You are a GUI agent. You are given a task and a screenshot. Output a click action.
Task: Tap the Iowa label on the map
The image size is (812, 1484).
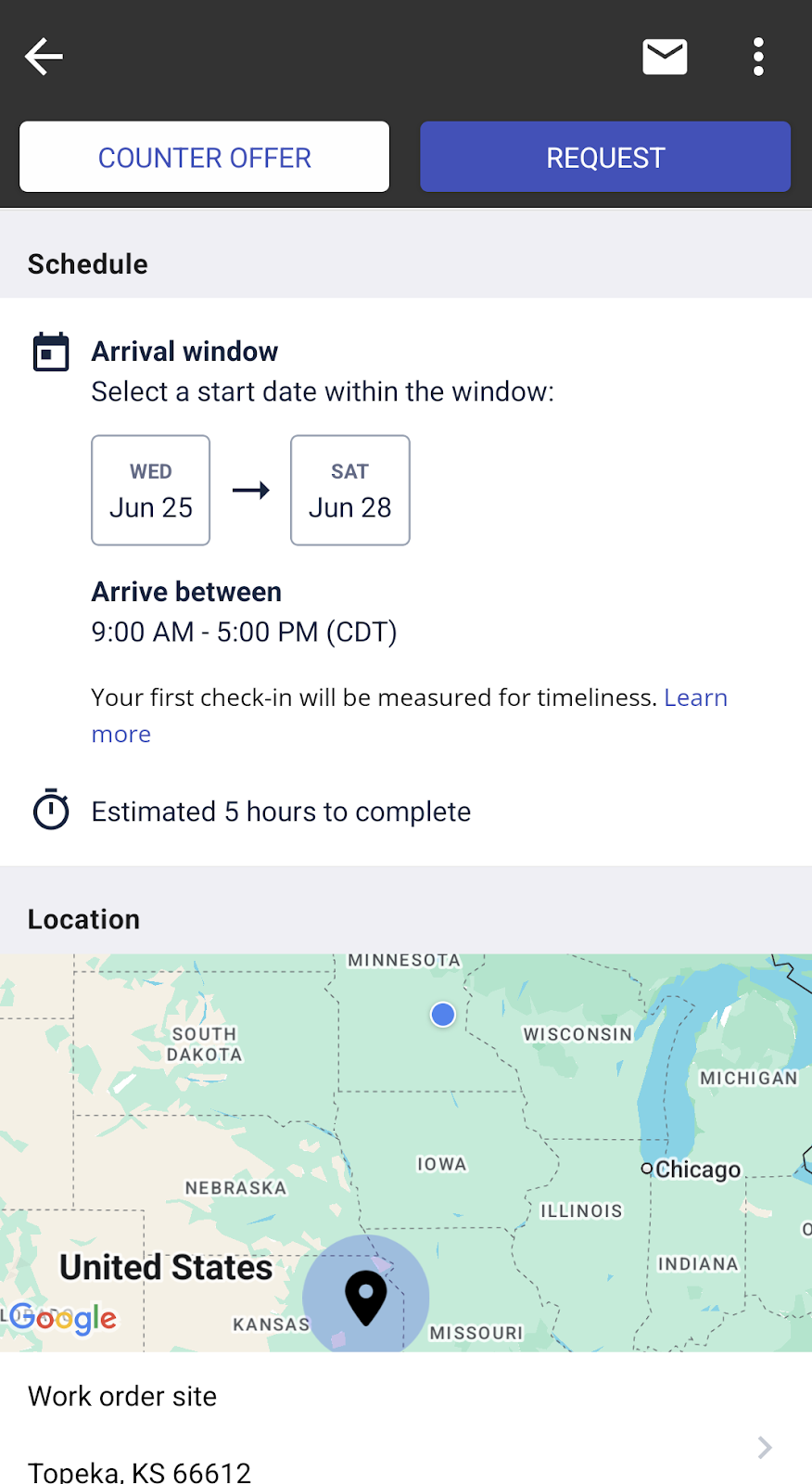point(442,1164)
